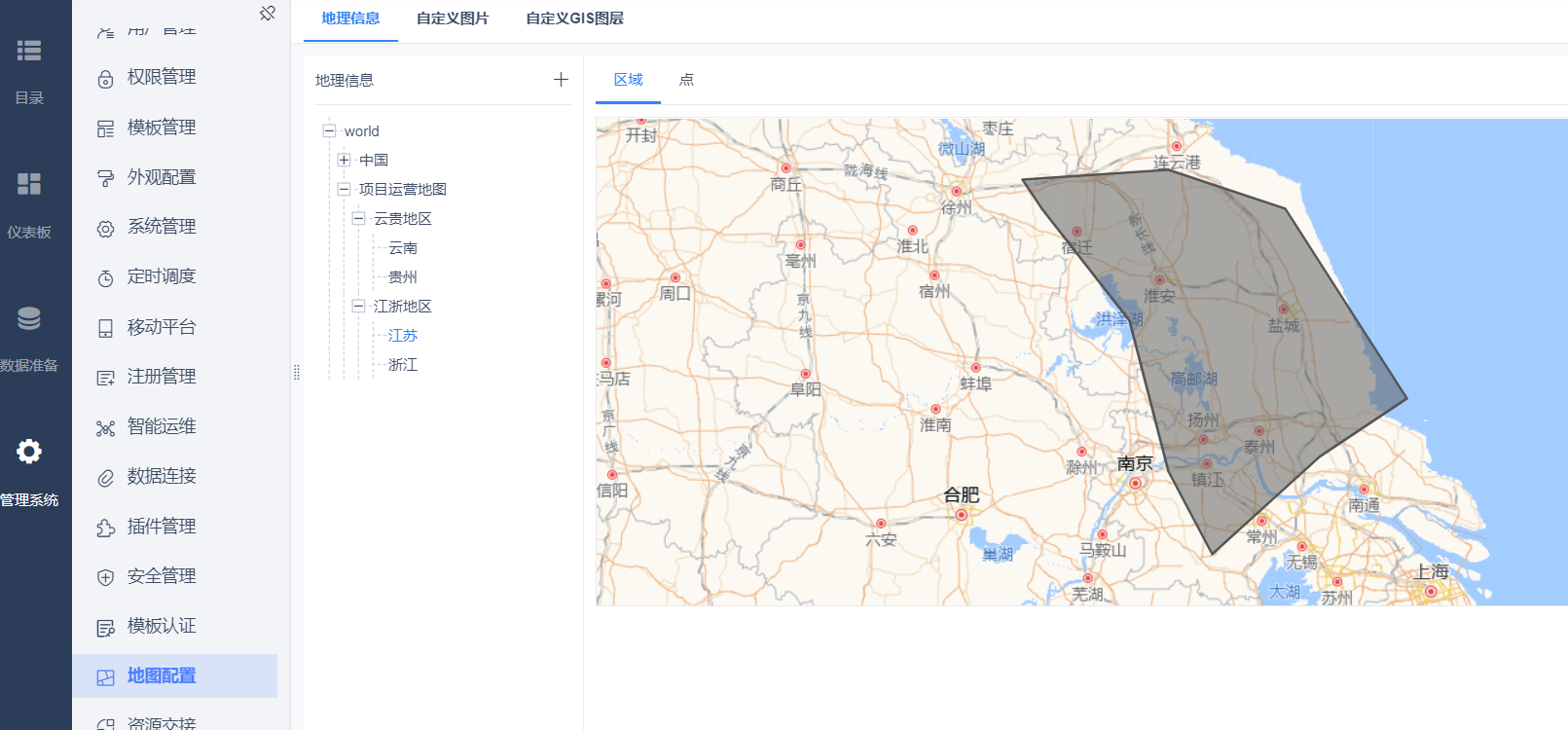The height and width of the screenshot is (730, 1568).
Task: Open the 管理系统 gear icon
Action: (29, 452)
